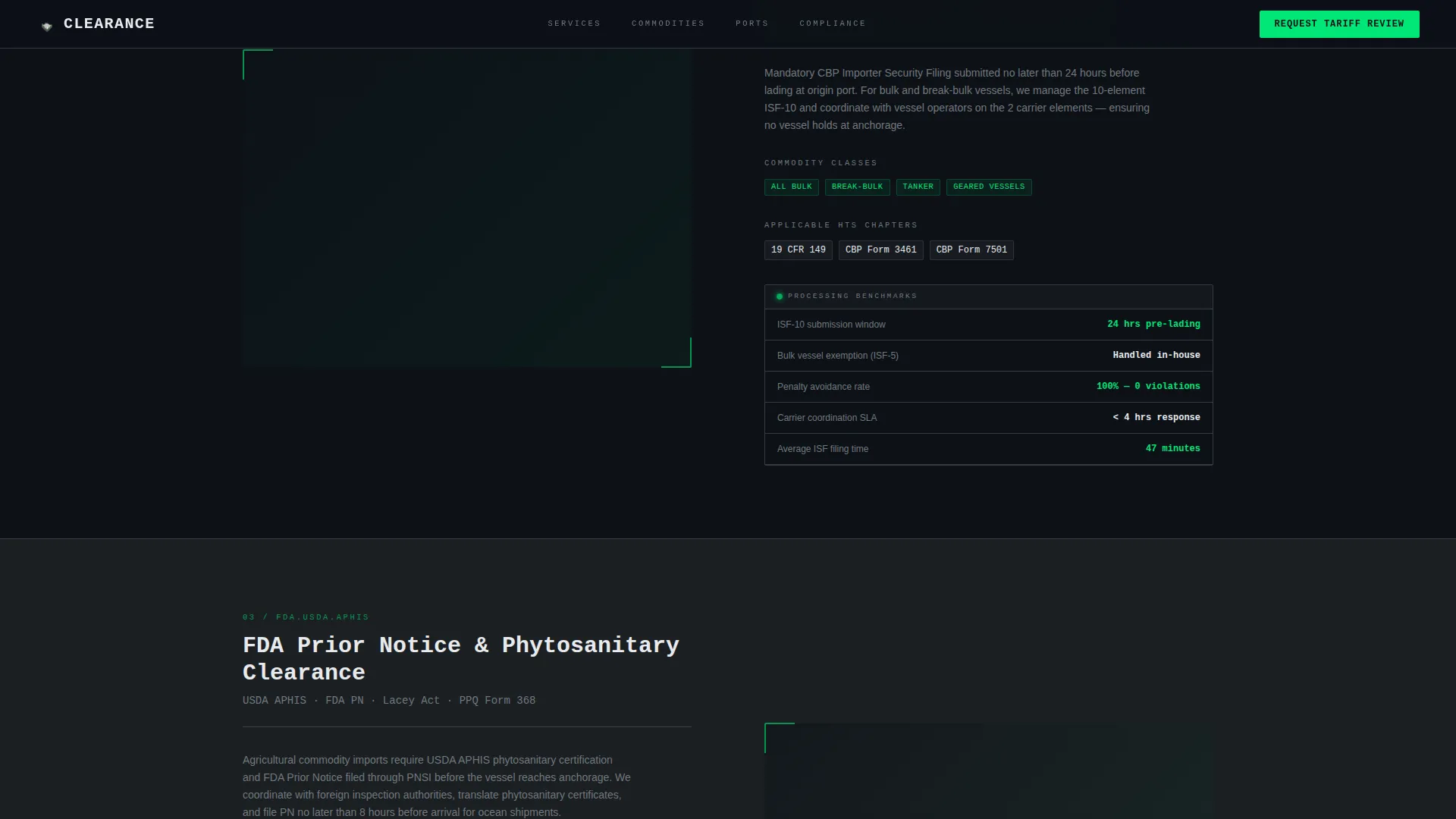Click the green Processing Benchmarks status dot
This screenshot has height=819, width=1456.
780,297
